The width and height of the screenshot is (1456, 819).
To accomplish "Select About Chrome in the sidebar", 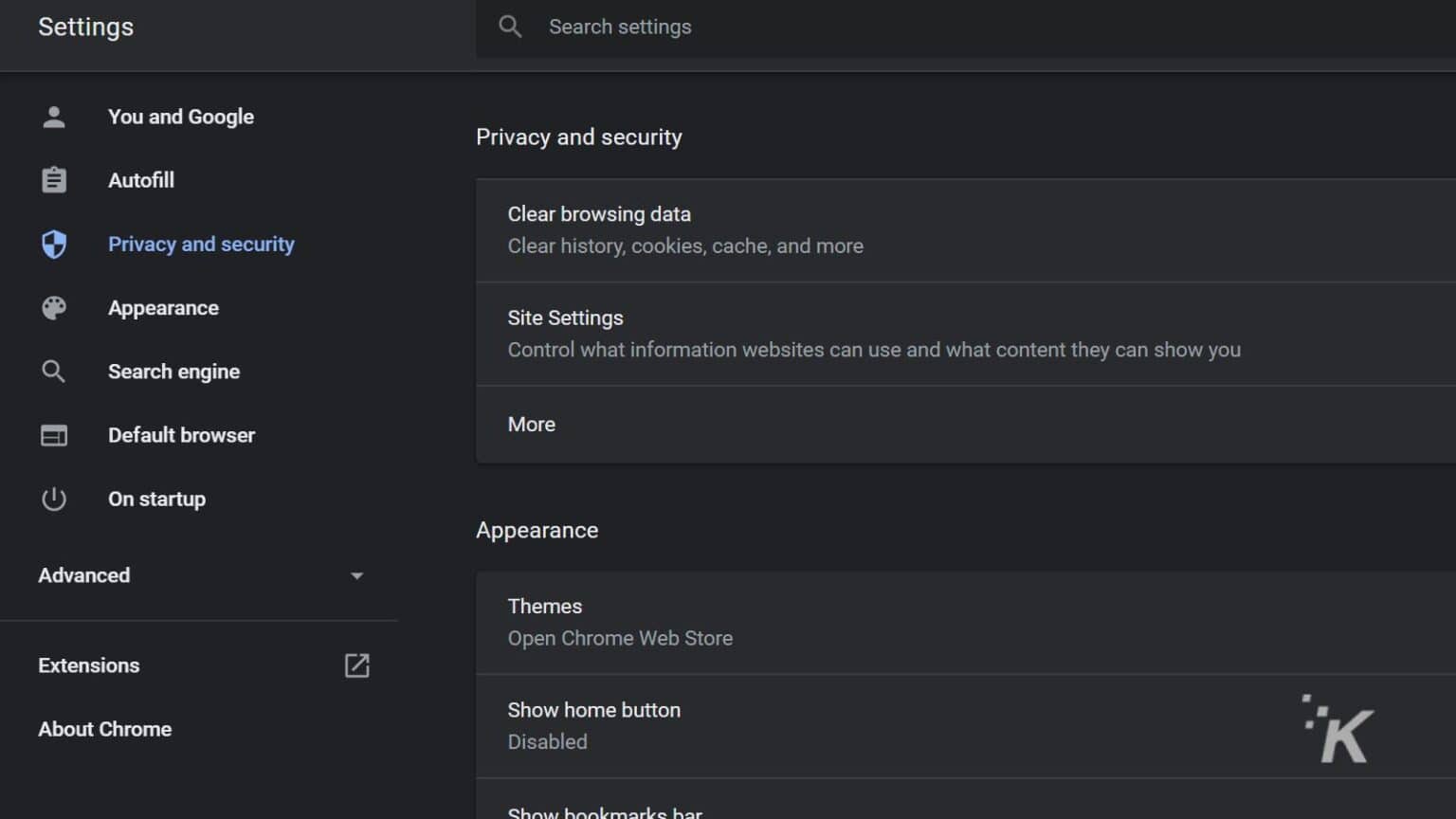I will [104, 729].
